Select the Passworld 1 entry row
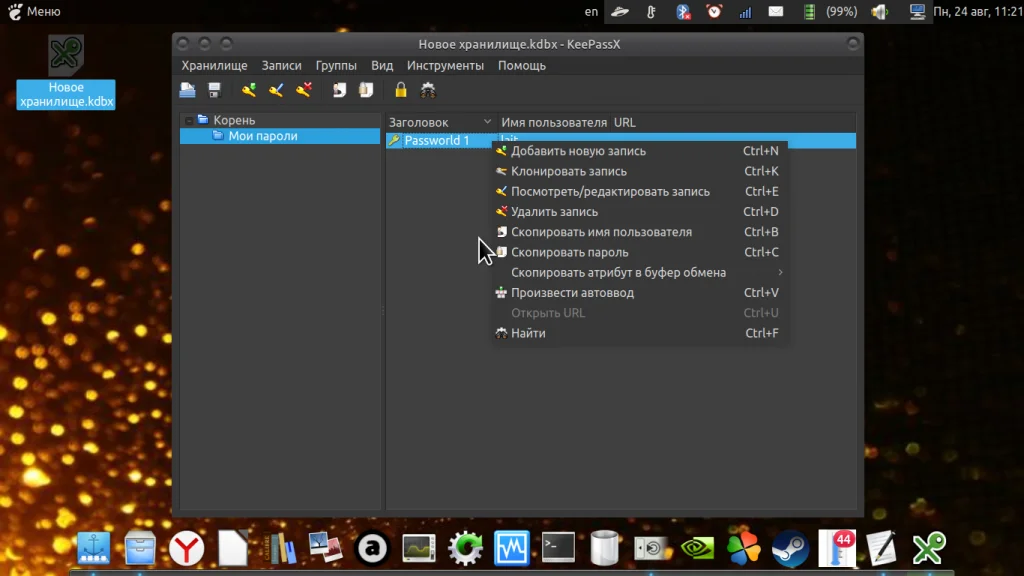Screen dimensions: 1024x576 pos(436,141)
